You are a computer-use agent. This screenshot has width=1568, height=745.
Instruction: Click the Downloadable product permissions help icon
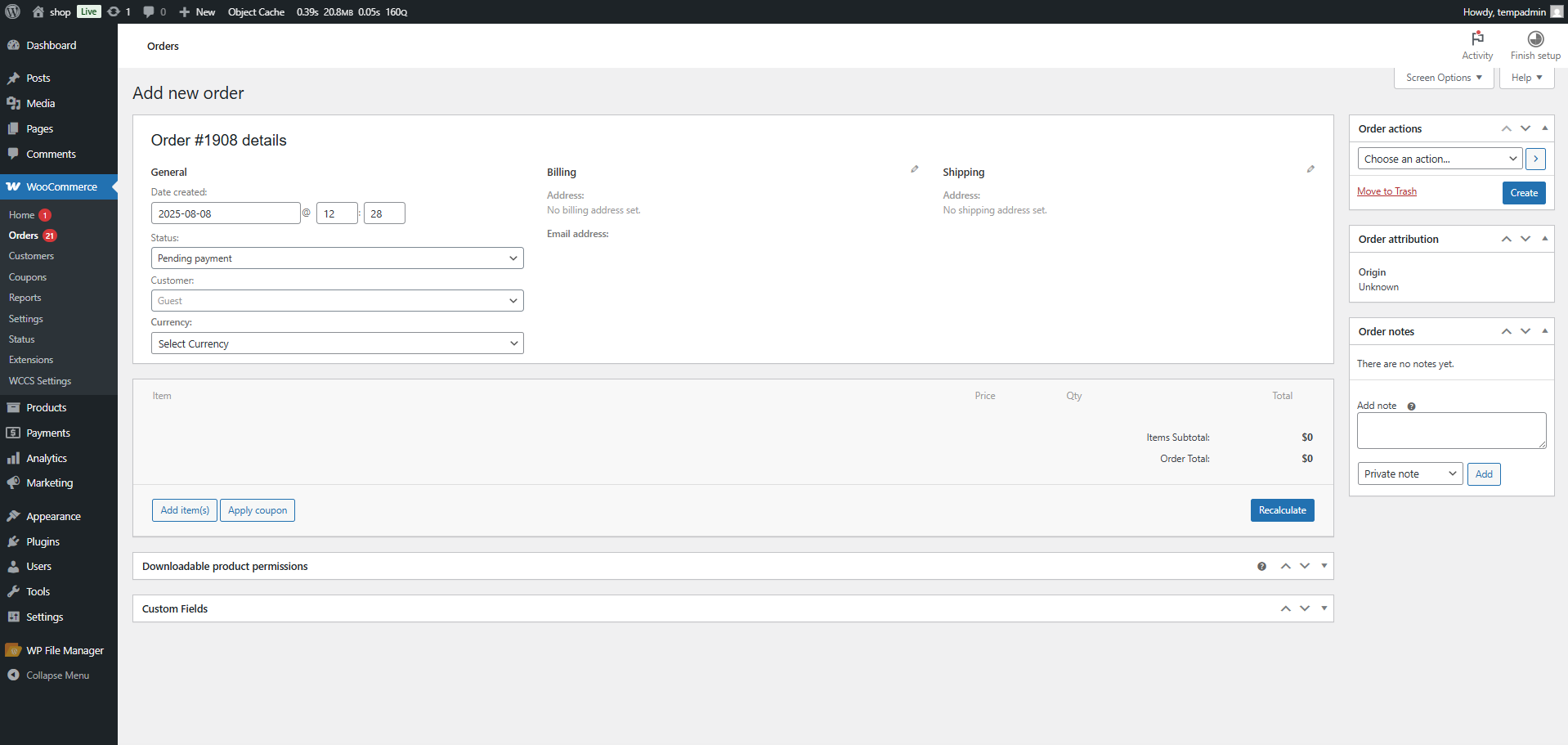tap(1261, 566)
